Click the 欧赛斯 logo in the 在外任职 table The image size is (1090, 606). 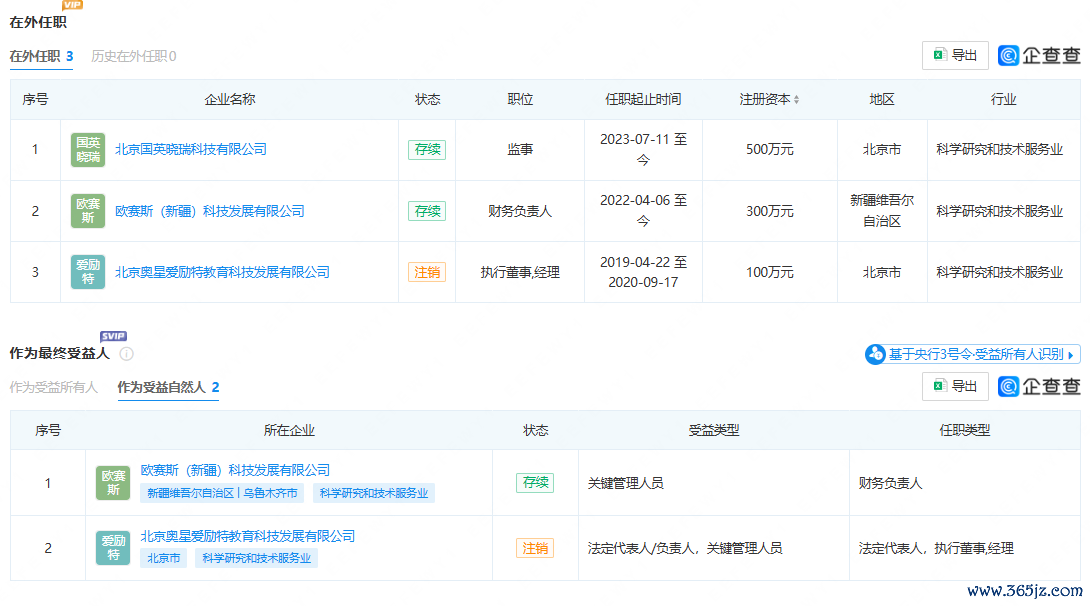click(88, 211)
